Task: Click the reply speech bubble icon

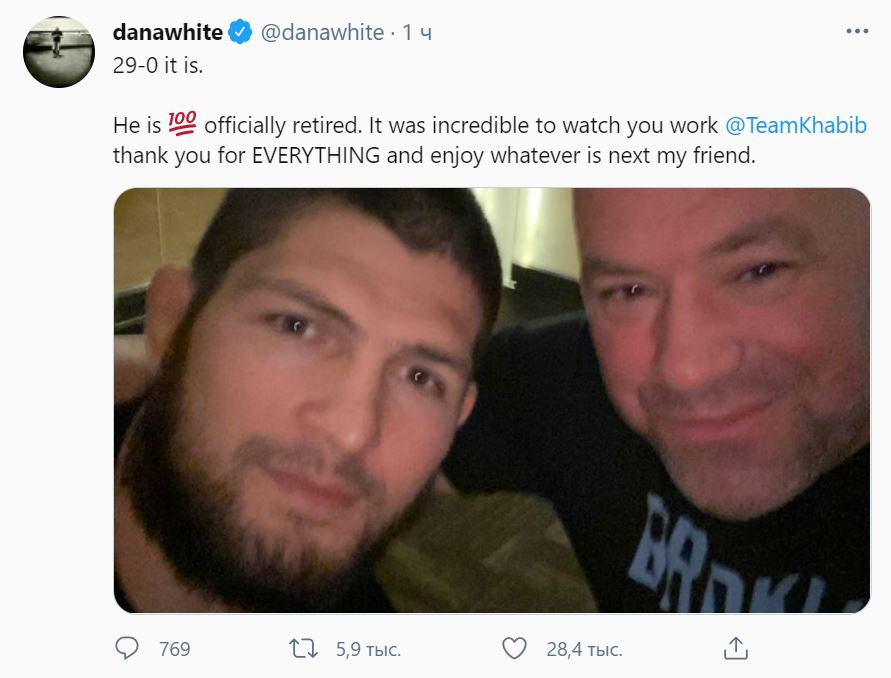Action: click(127, 649)
